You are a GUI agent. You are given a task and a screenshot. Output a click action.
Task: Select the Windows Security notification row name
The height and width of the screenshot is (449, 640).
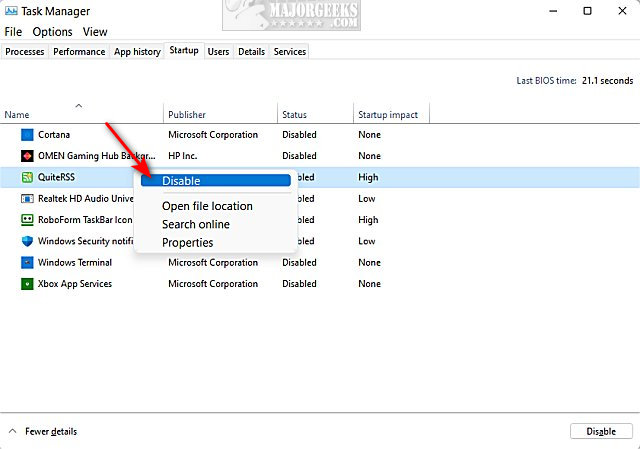(x=86, y=241)
